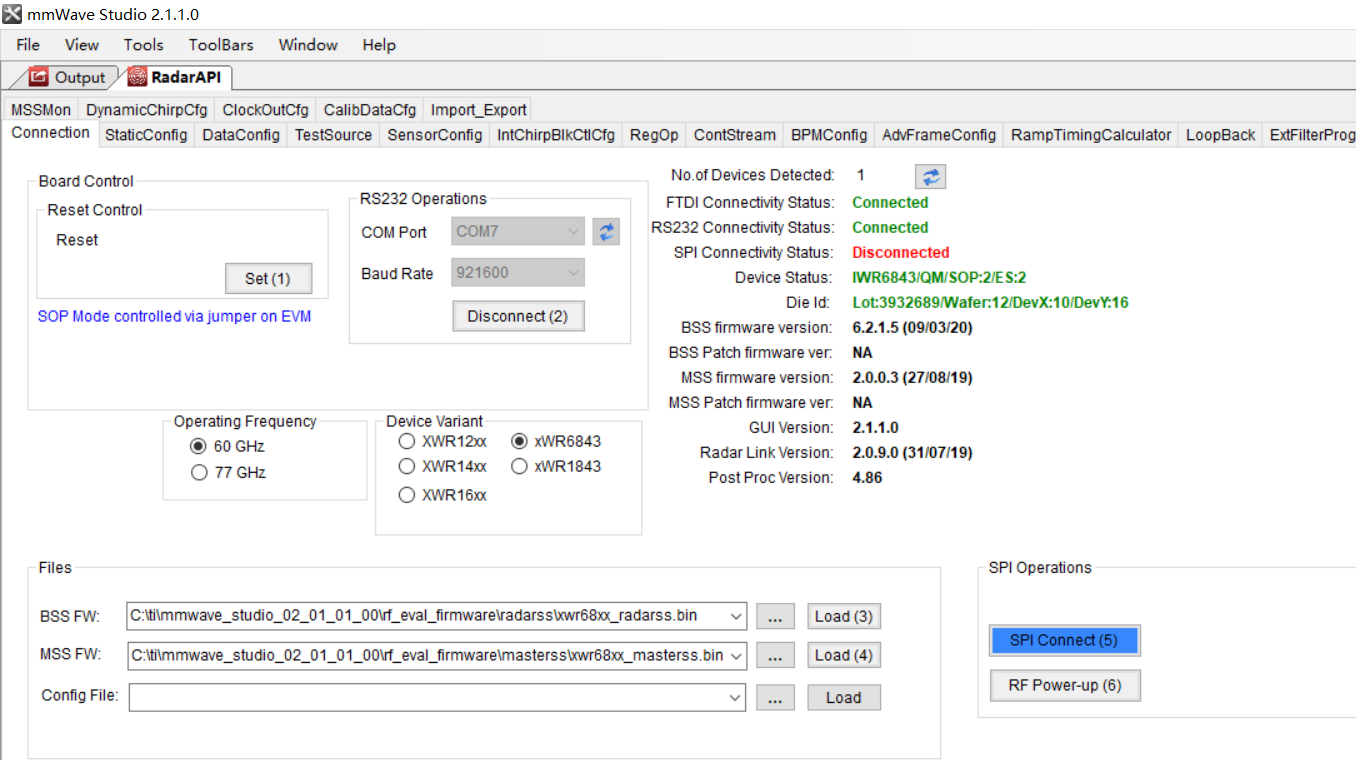This screenshot has width=1356, height=760.
Task: Browse for the MSS FW file
Action: click(775, 656)
